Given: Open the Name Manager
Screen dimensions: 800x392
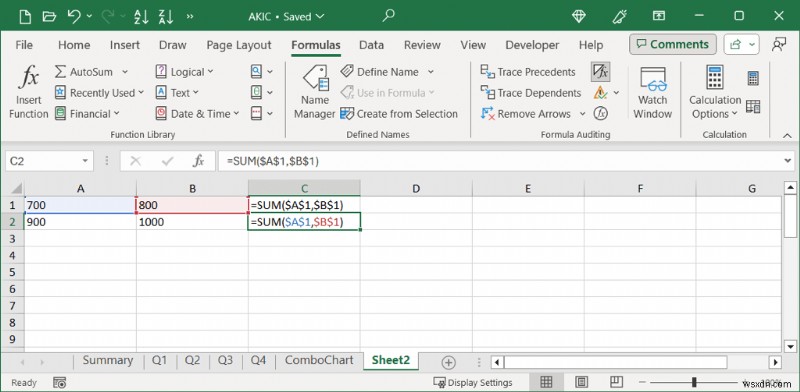Looking at the screenshot, I should 315,92.
